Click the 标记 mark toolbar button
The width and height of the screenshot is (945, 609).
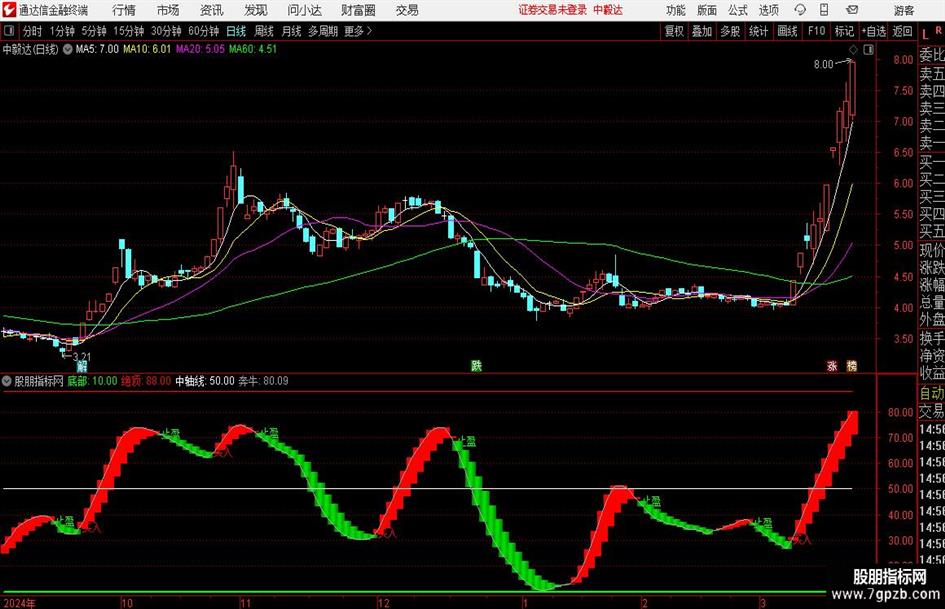[844, 31]
